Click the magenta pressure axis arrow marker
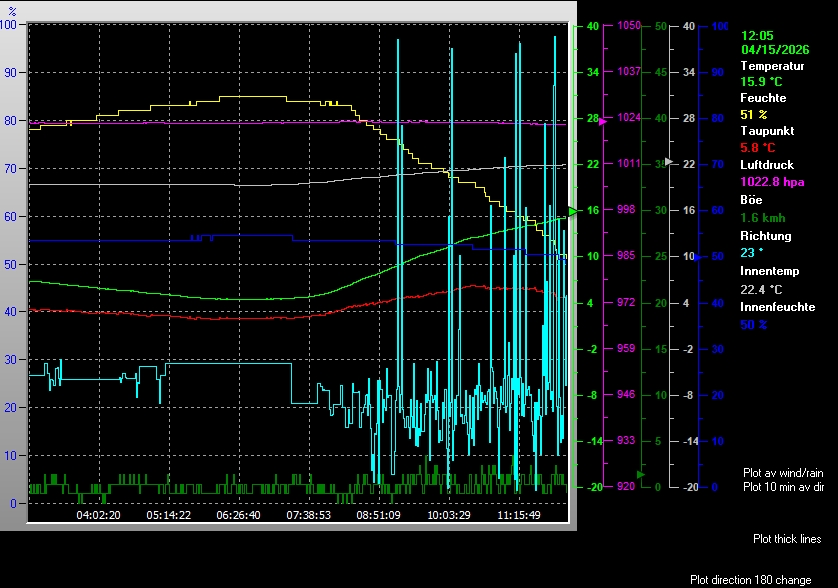The height and width of the screenshot is (588, 838). tap(602, 120)
